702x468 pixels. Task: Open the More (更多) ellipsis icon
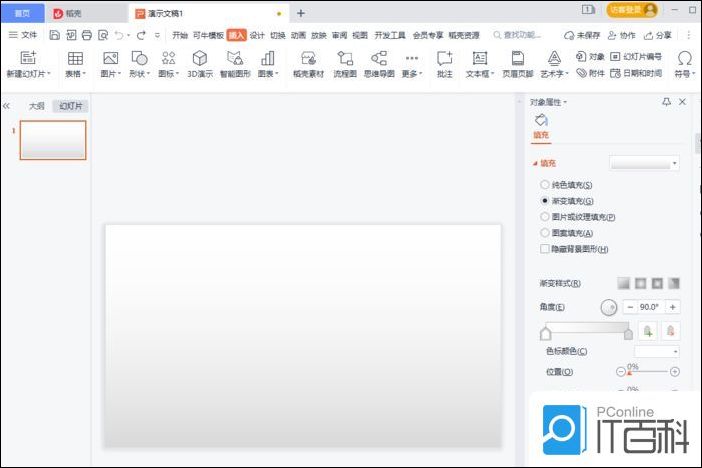click(411, 58)
